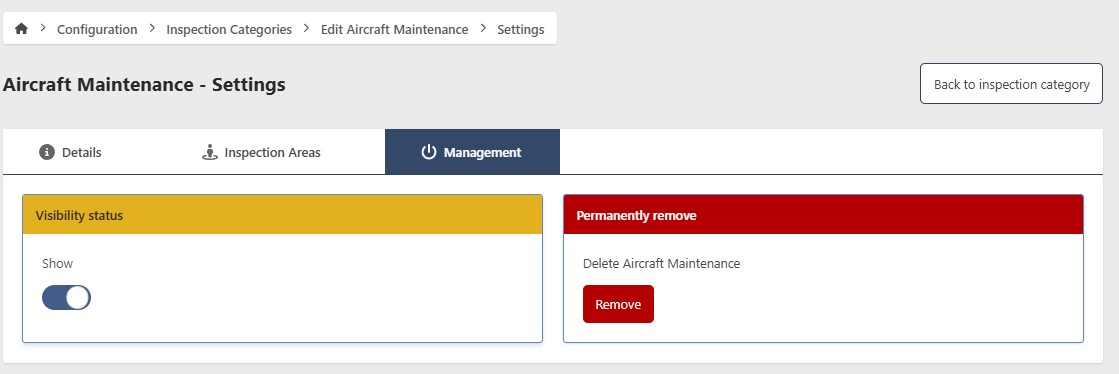Select the Management tab
Viewport: 1119px width, 374px height.
pyautogui.click(x=472, y=152)
